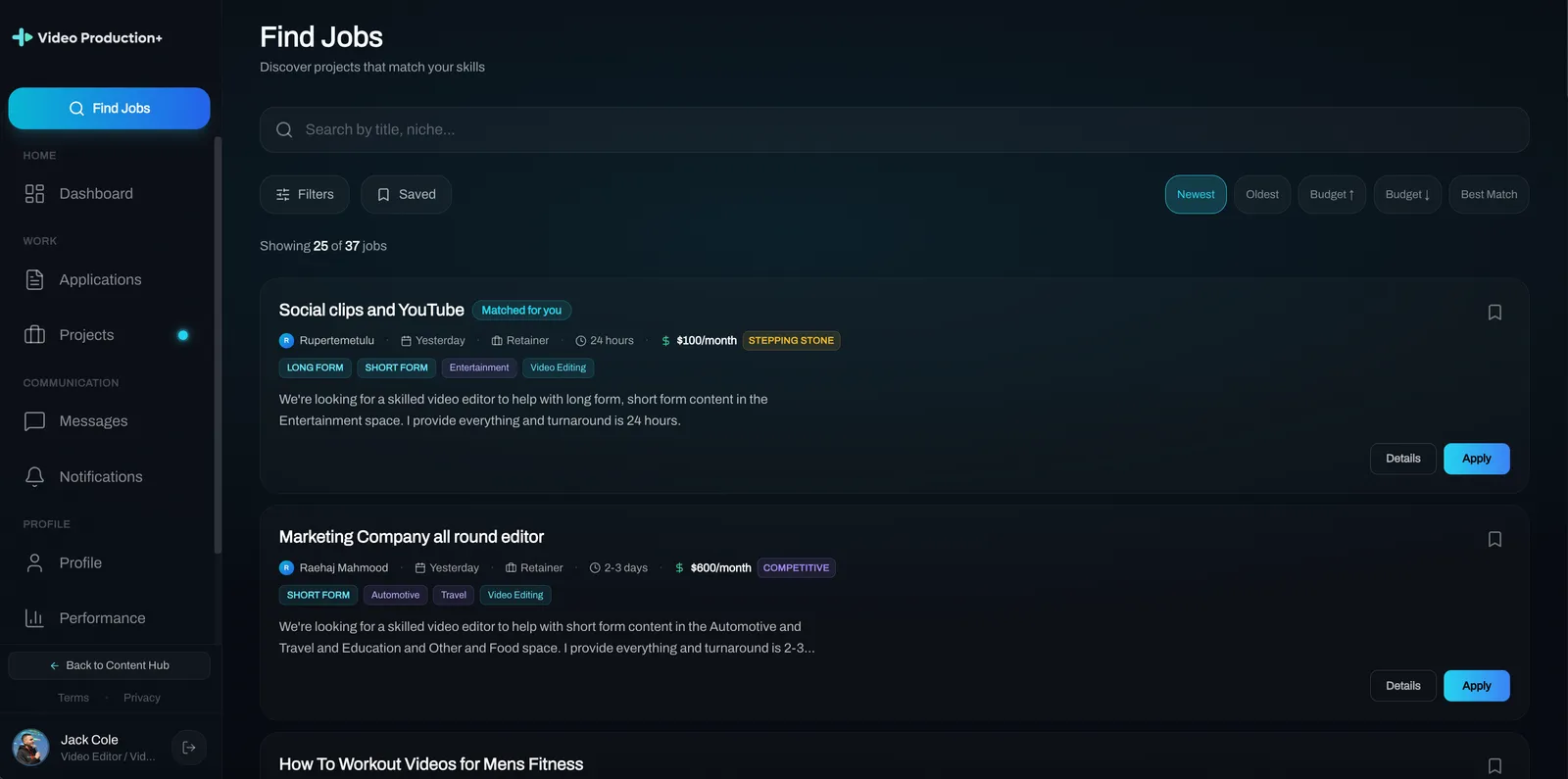The width and height of the screenshot is (1568, 779).
Task: Sort jobs by Newest
Action: tap(1196, 194)
